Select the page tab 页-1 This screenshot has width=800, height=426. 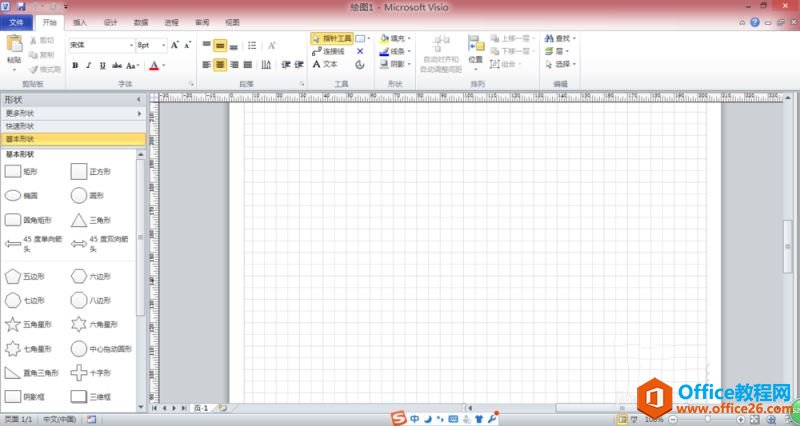[x=201, y=408]
